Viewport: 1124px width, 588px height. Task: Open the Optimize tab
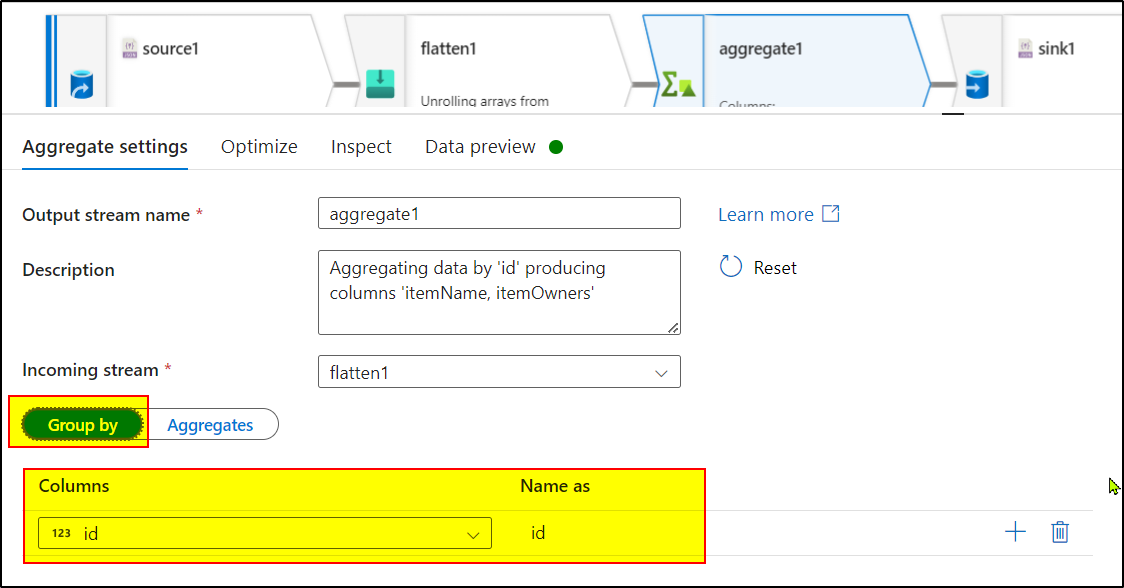(259, 147)
